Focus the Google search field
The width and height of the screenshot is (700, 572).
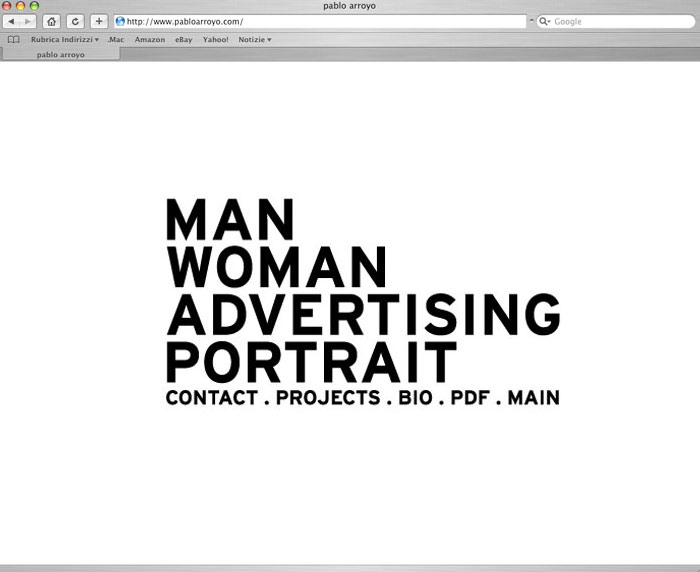(x=616, y=21)
